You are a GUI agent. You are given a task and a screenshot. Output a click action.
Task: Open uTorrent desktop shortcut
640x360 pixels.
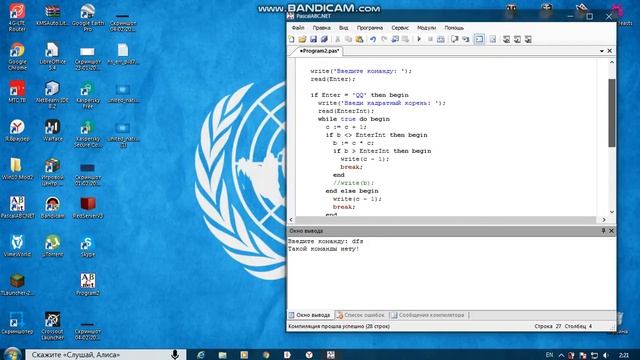(x=52, y=246)
